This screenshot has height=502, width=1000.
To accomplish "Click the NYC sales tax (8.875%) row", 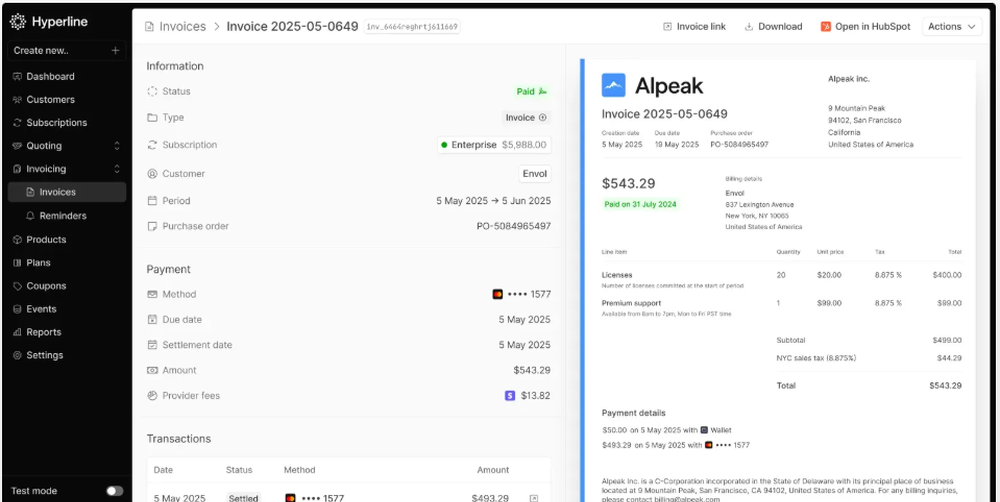I will [x=869, y=358].
